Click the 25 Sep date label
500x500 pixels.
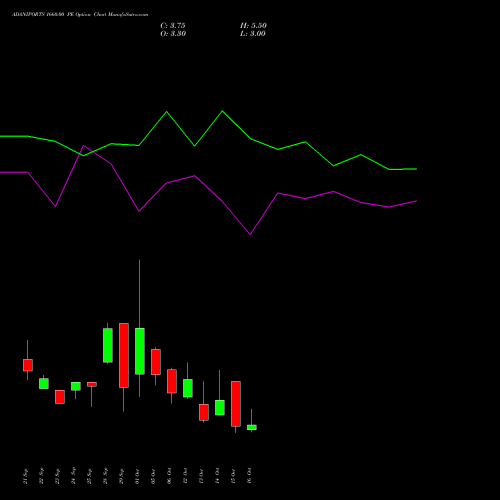90,476
